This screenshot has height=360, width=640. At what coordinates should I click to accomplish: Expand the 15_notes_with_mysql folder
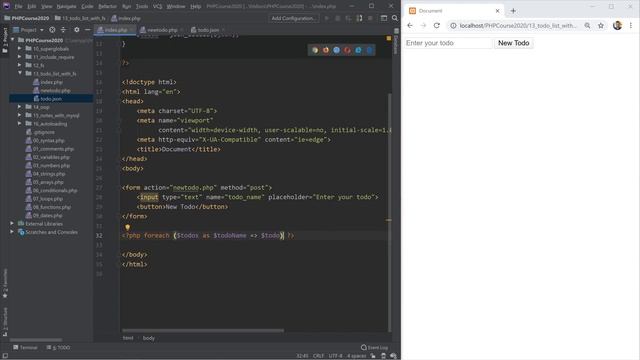point(20,115)
